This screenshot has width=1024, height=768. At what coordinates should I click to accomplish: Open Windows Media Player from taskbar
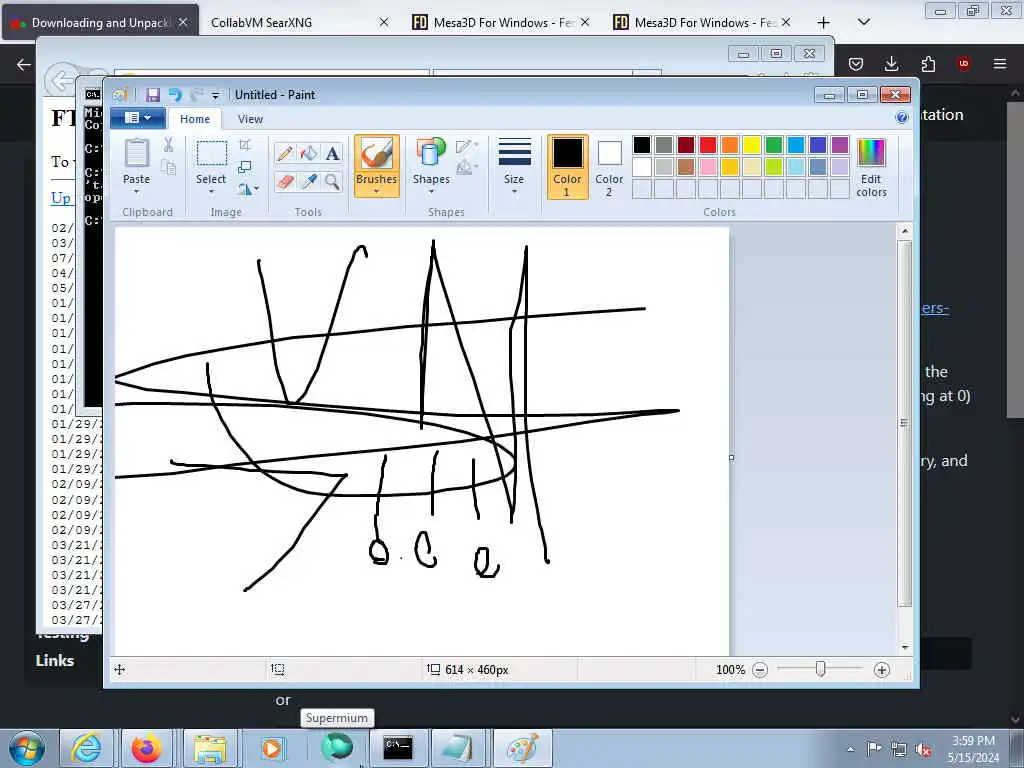pos(272,748)
